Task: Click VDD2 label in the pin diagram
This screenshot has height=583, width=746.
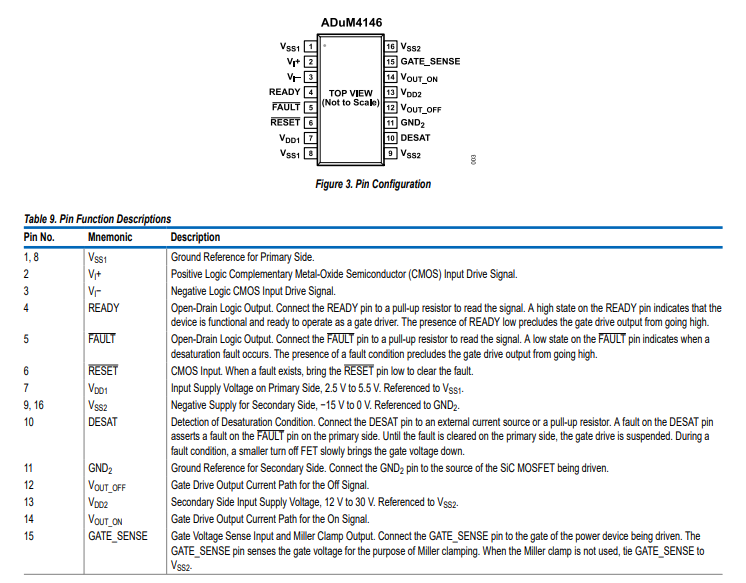Action: pyautogui.click(x=411, y=93)
